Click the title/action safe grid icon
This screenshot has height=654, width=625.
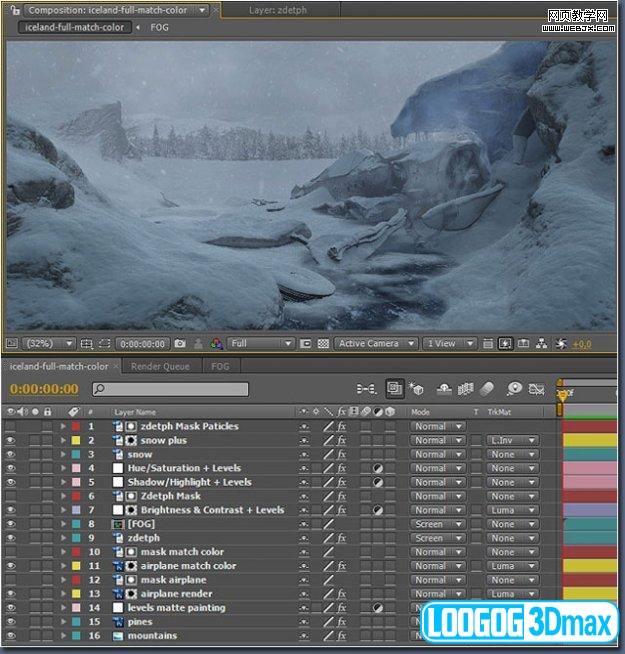(86, 344)
